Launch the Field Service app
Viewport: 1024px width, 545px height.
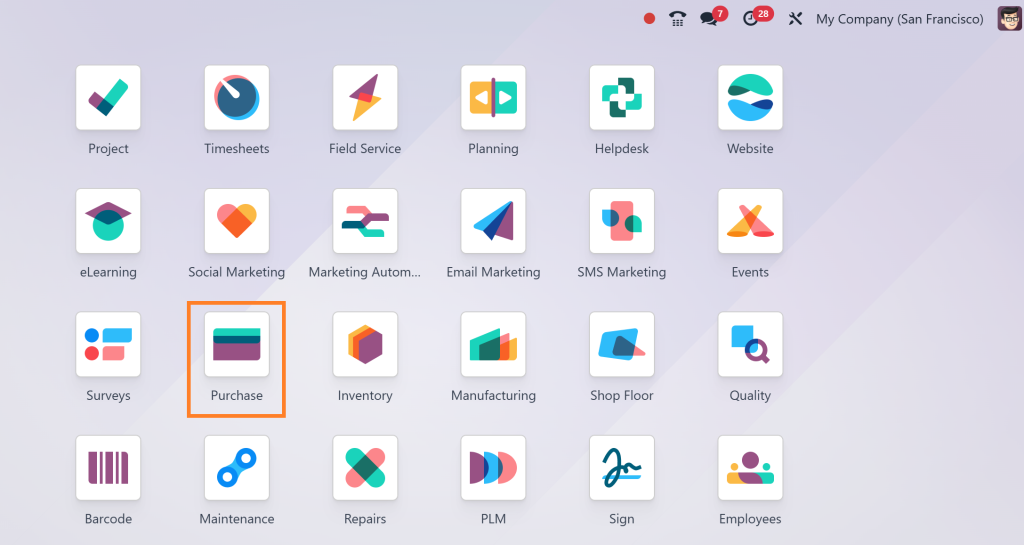365,98
